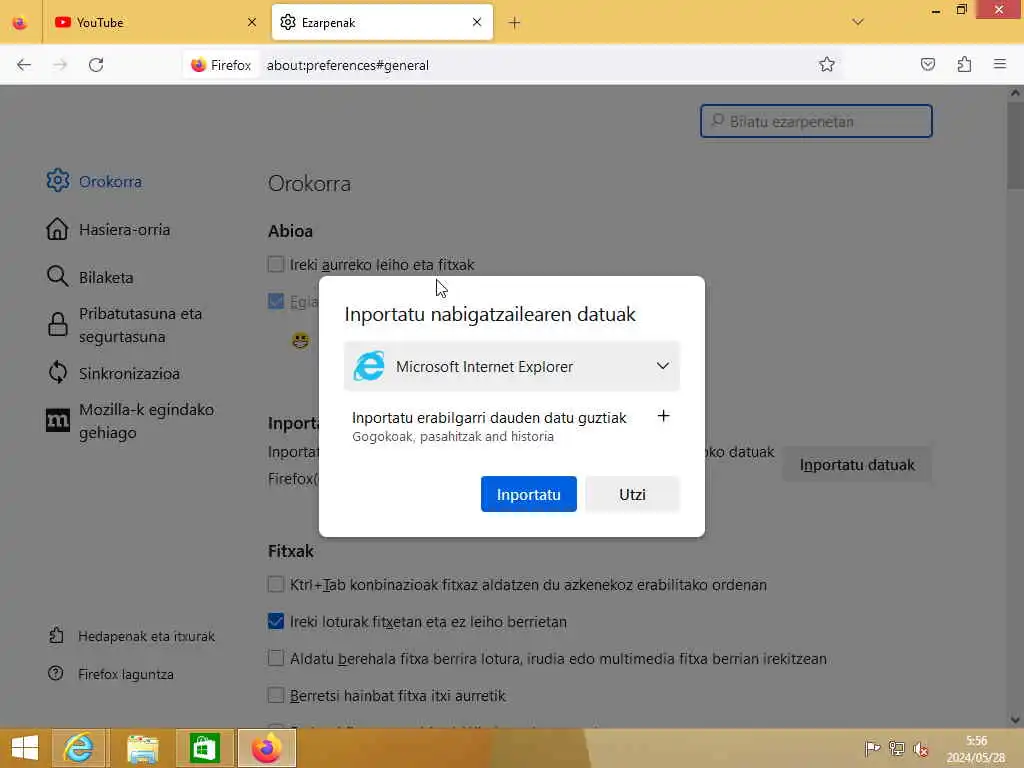Open the Extensions puzzle icon
The height and width of the screenshot is (768, 1024).
[964, 65]
